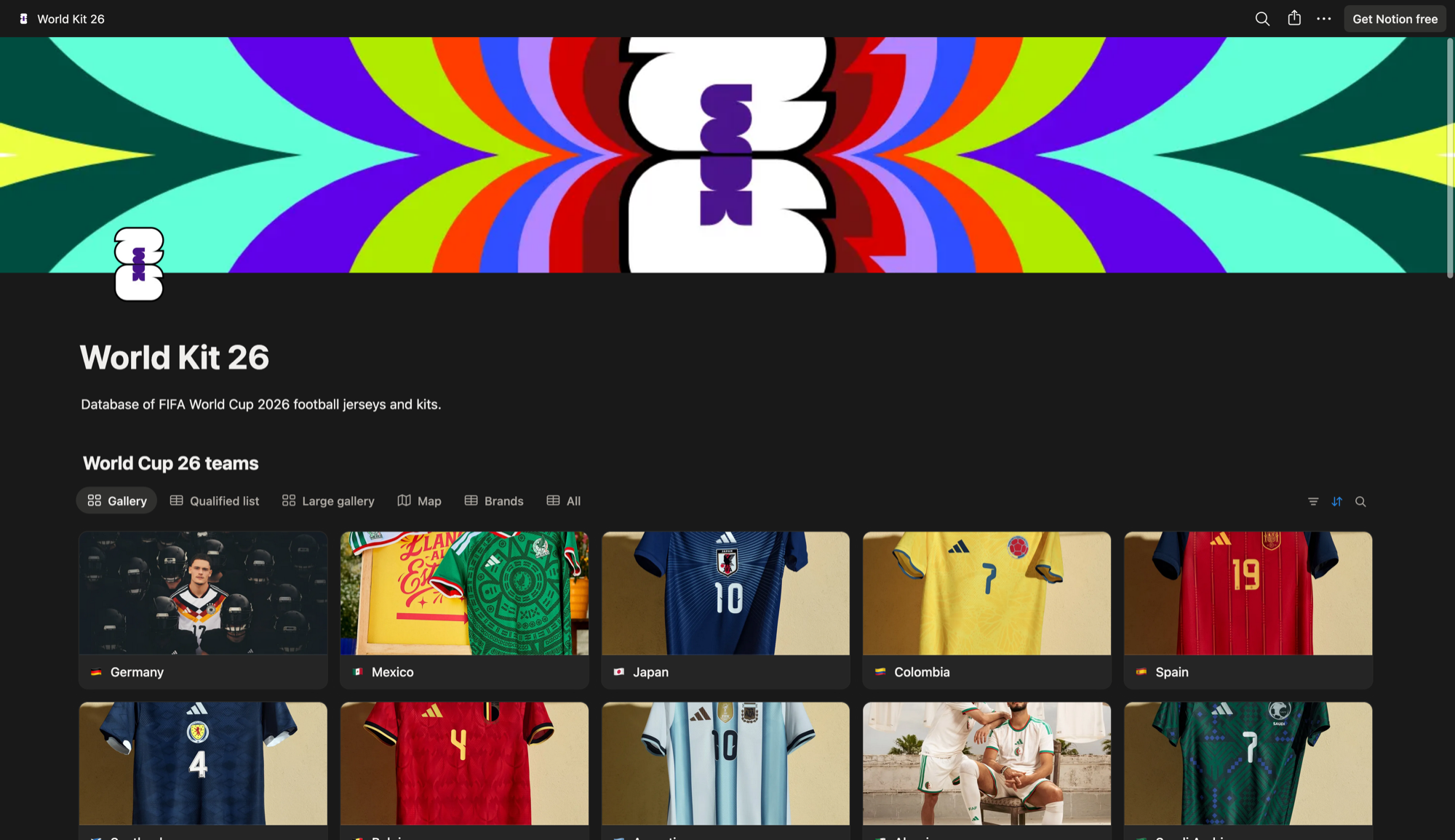Select the Gallery view tab
1455x840 pixels.
click(x=117, y=501)
